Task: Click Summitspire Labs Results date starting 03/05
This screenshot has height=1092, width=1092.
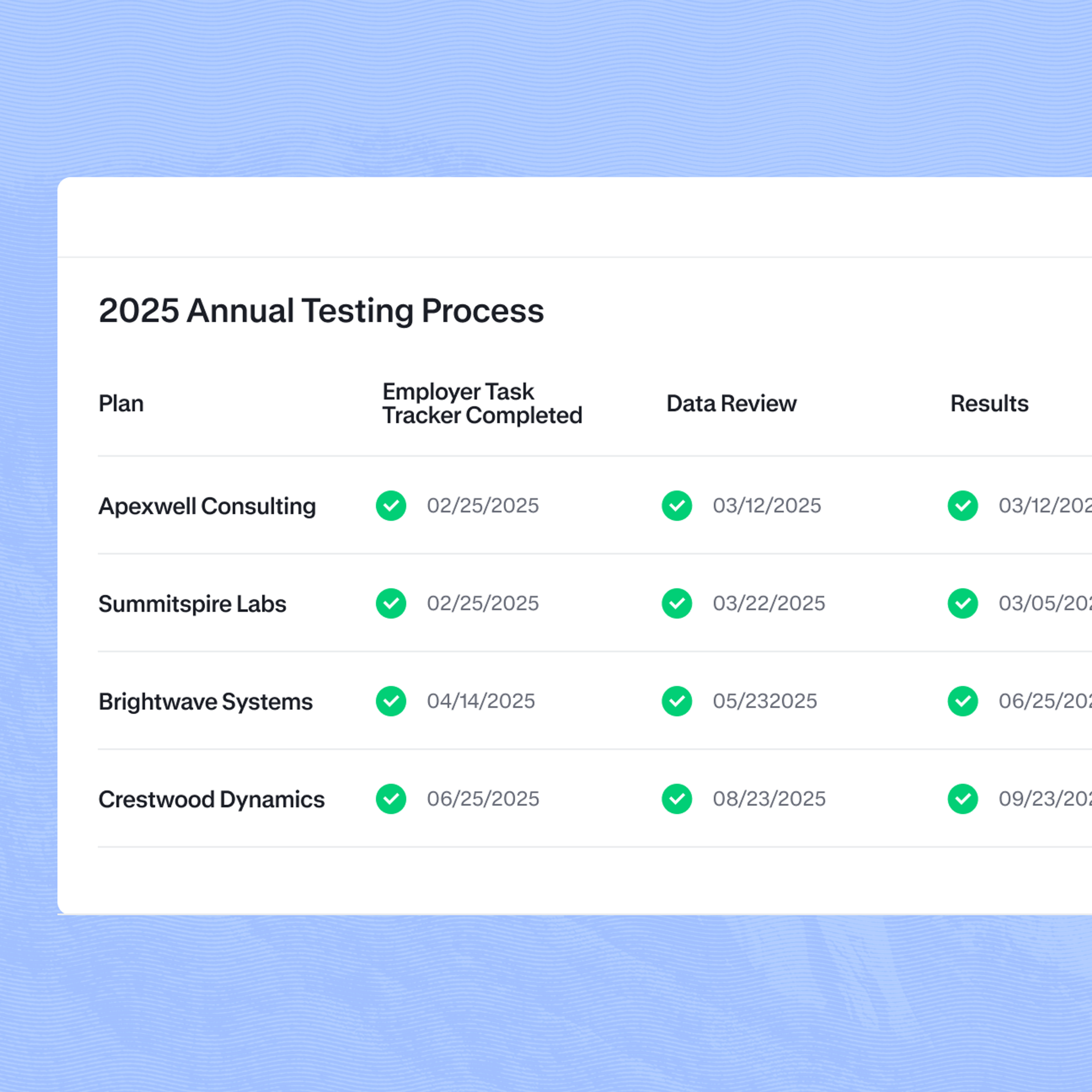Action: (x=1045, y=603)
